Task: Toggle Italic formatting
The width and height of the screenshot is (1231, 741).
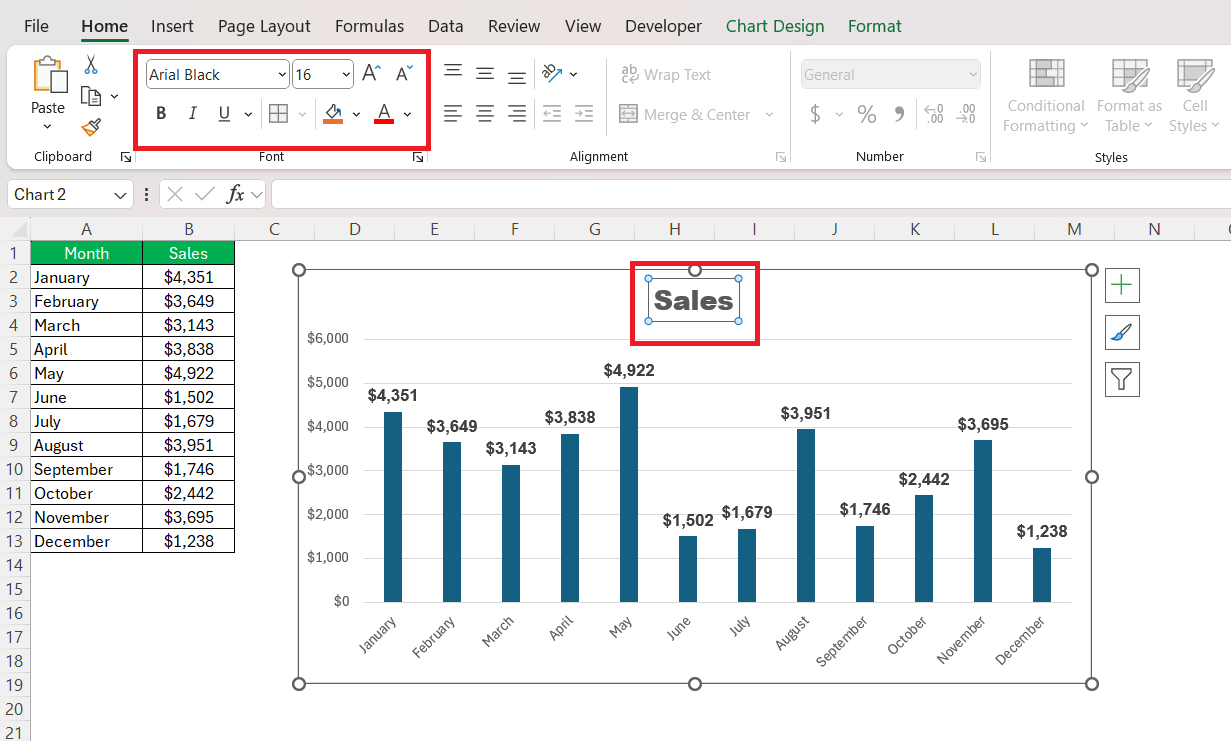Action: tap(193, 114)
